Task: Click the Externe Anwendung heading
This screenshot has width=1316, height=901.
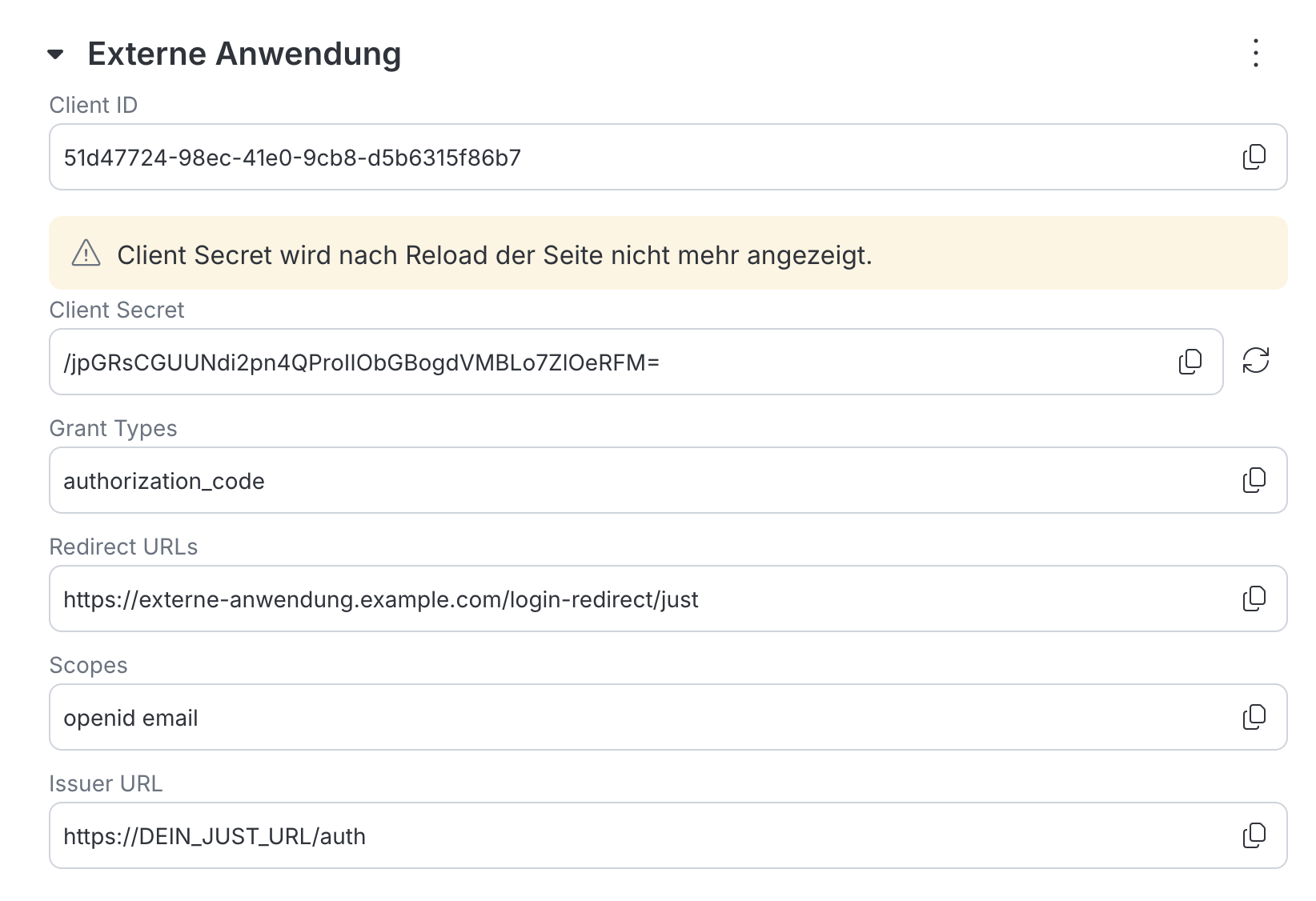Action: [x=244, y=54]
